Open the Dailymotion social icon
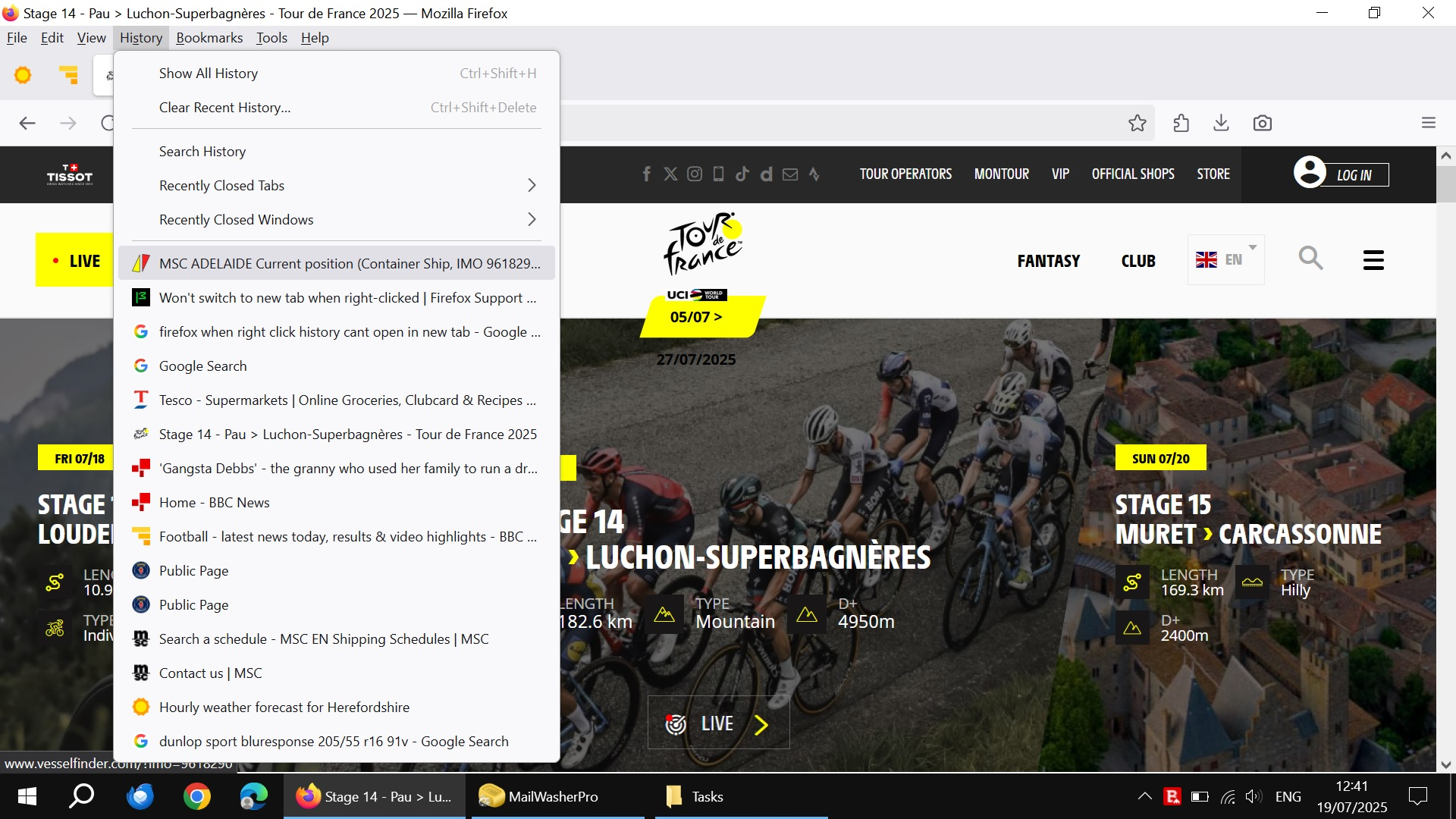Image resolution: width=1456 pixels, height=819 pixels. [x=767, y=174]
